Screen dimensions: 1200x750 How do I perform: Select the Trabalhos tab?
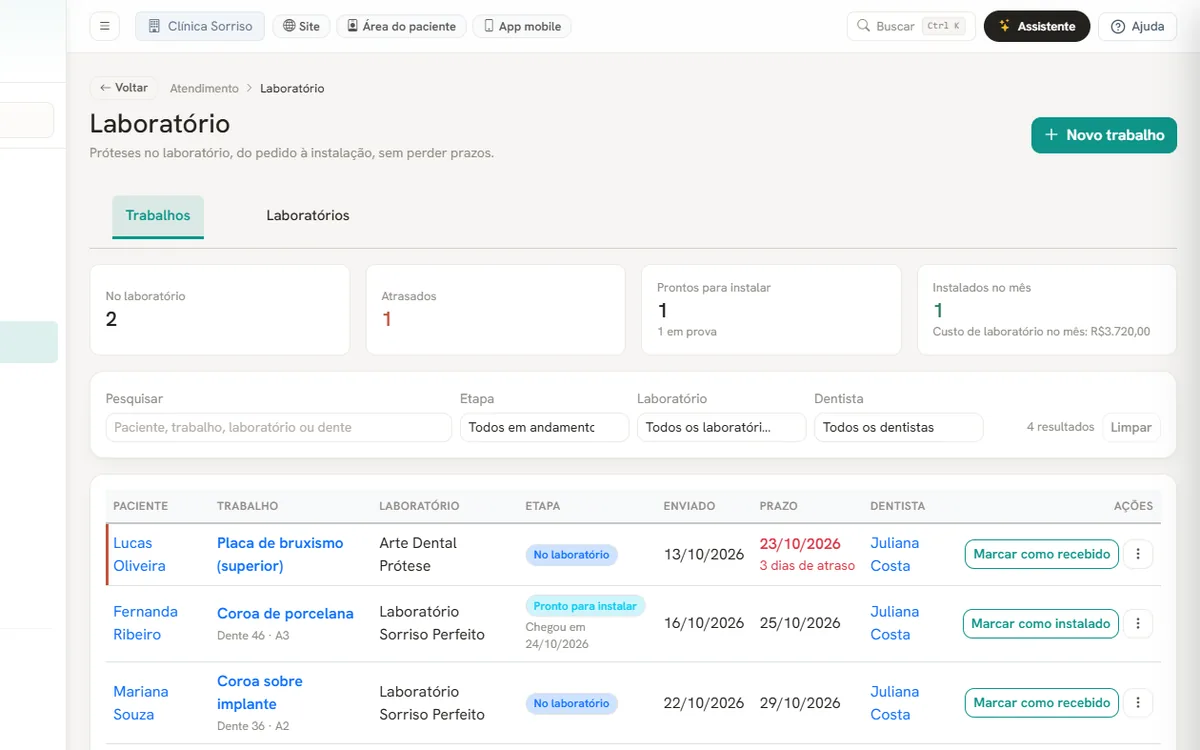pyautogui.click(x=158, y=216)
